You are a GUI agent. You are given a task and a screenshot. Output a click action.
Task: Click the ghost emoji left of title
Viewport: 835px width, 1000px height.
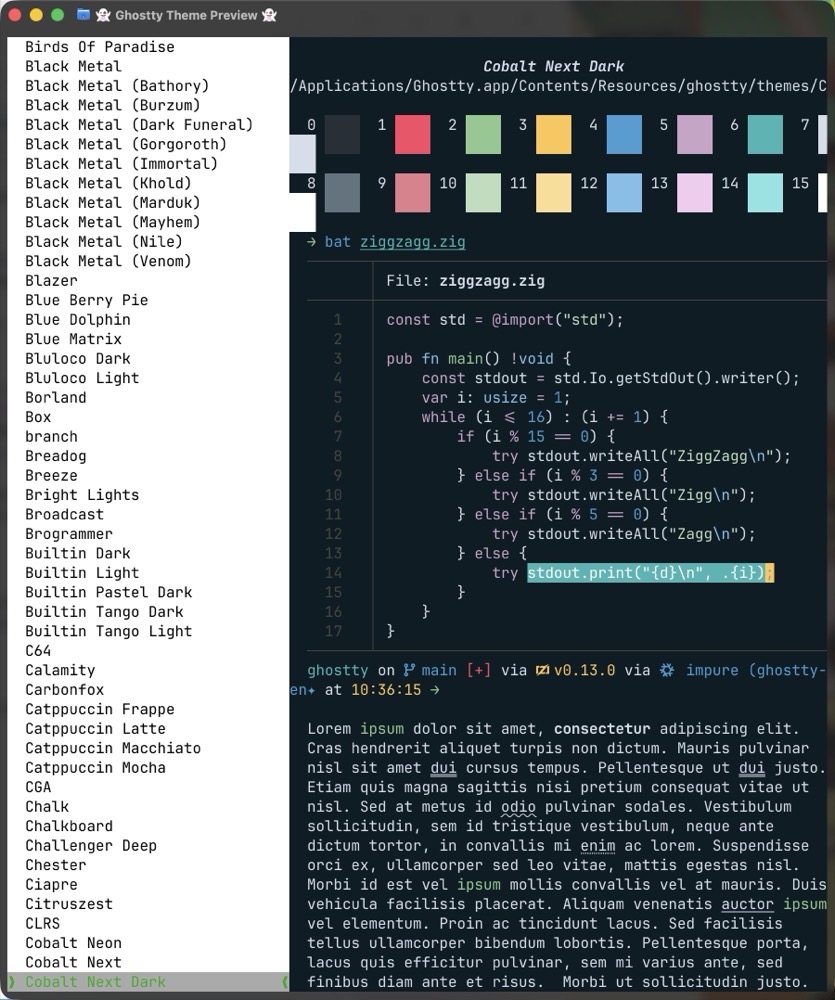click(103, 15)
